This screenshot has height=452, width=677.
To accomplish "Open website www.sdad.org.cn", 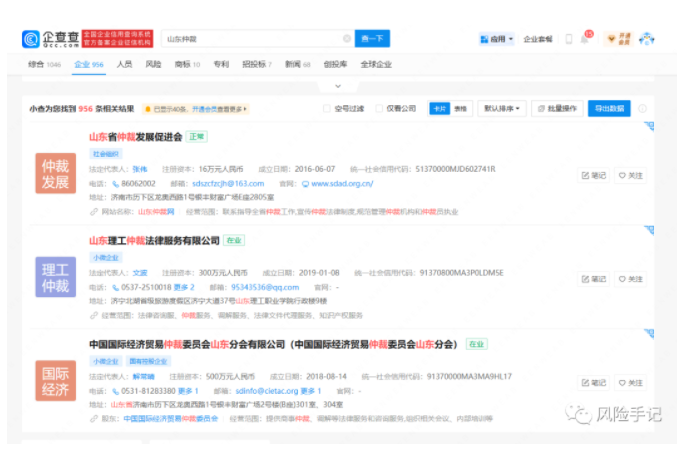I will (x=342, y=183).
